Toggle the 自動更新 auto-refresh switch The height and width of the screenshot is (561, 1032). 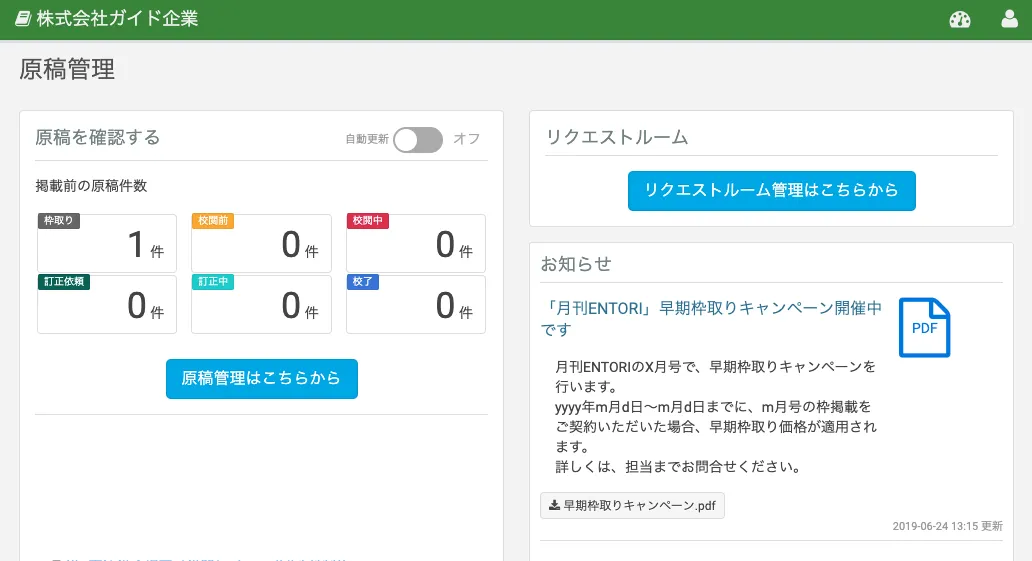419,139
